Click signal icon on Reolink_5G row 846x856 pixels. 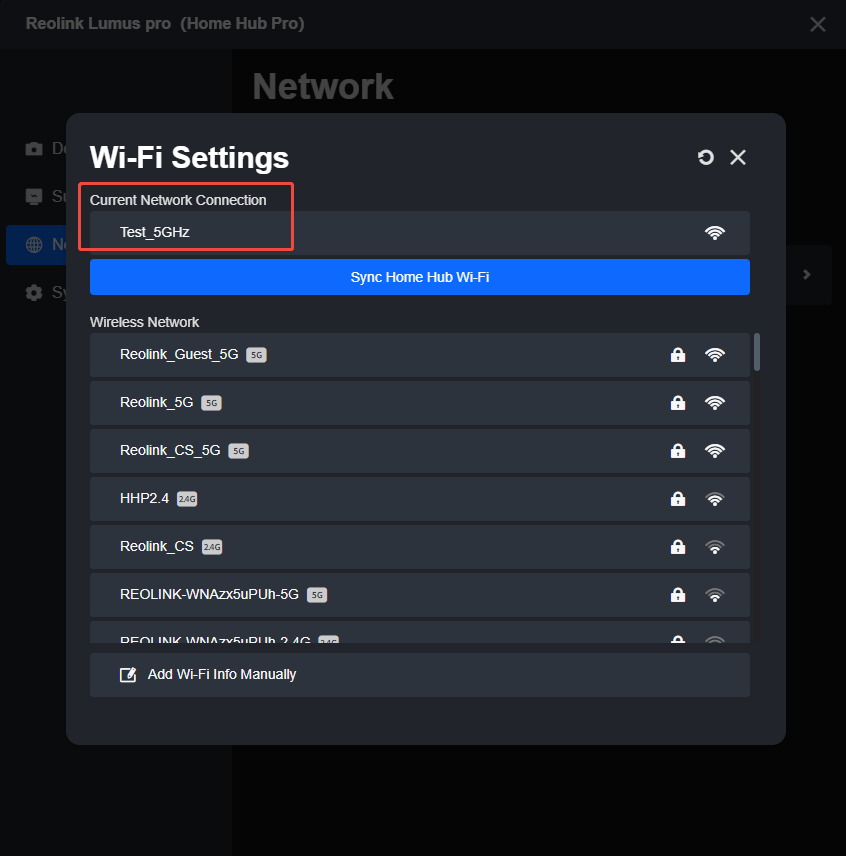[x=714, y=403]
